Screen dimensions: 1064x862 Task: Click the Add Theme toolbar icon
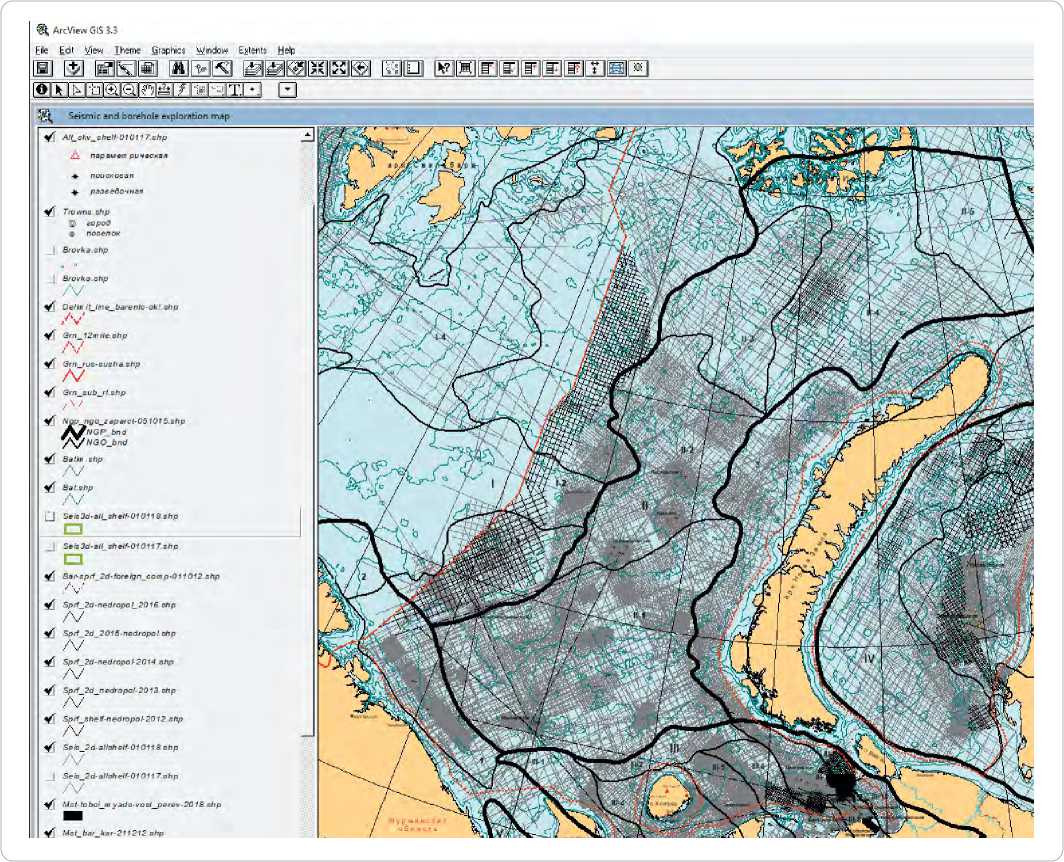point(73,69)
